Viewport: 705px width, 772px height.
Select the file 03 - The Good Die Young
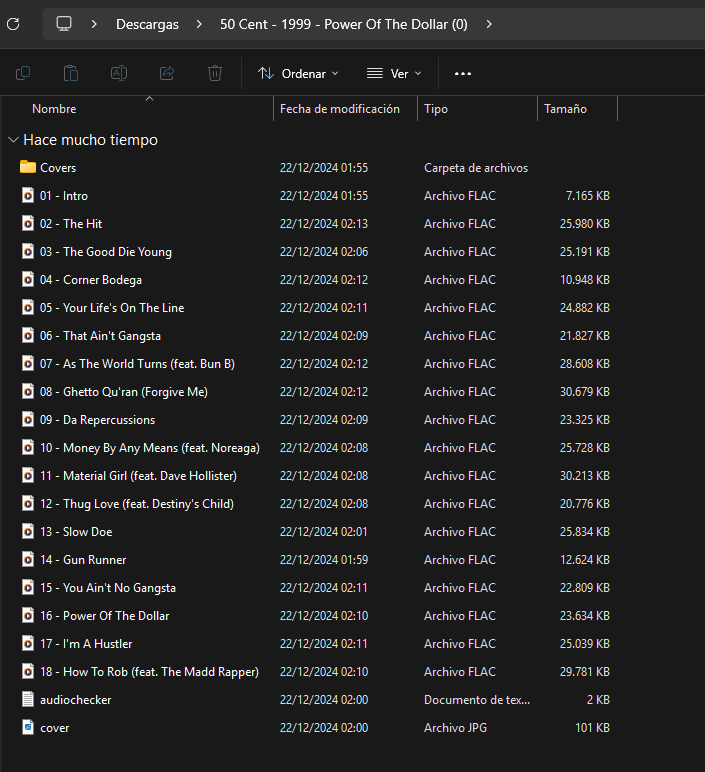pos(106,252)
